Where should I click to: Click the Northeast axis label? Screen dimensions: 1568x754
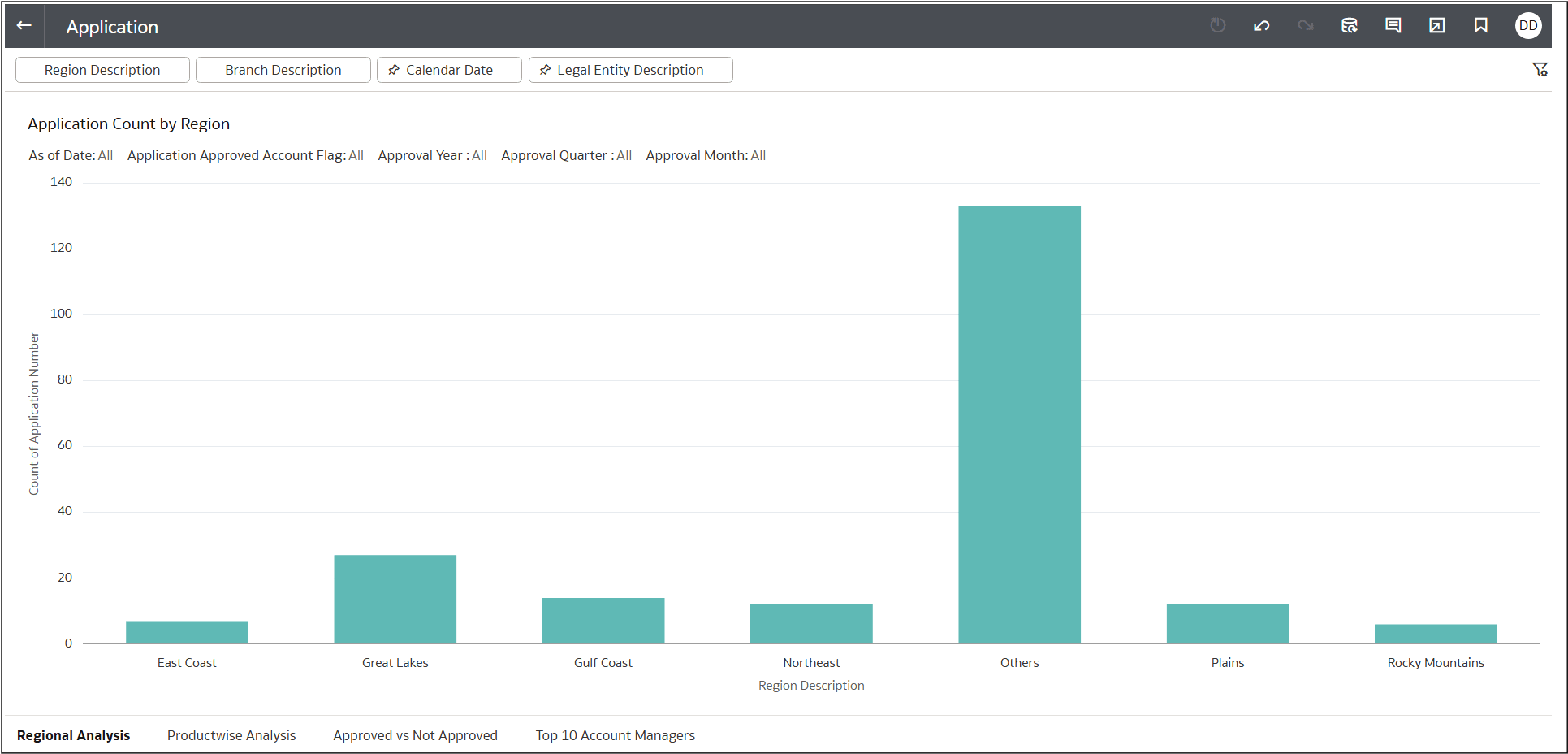pyautogui.click(x=811, y=663)
